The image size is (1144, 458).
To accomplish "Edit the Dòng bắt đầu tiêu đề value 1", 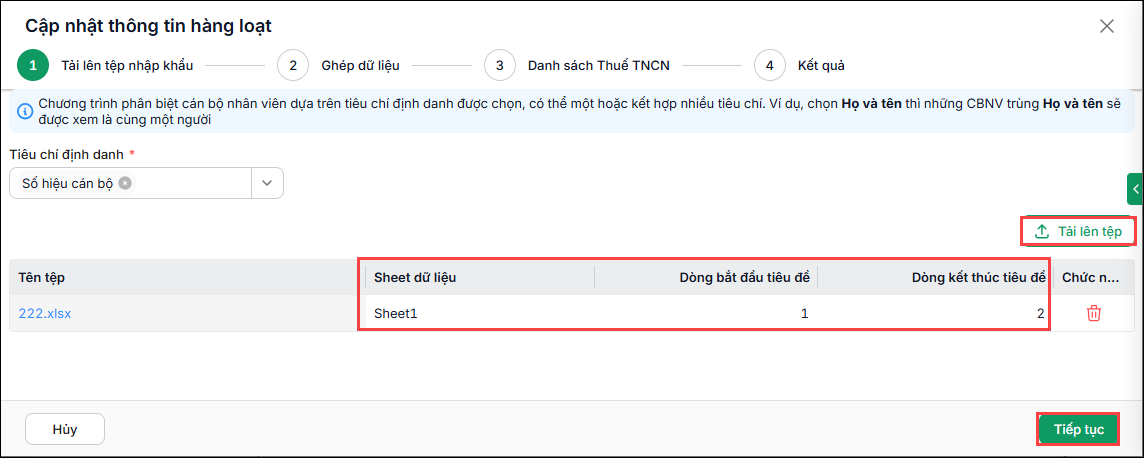I will point(706,314).
